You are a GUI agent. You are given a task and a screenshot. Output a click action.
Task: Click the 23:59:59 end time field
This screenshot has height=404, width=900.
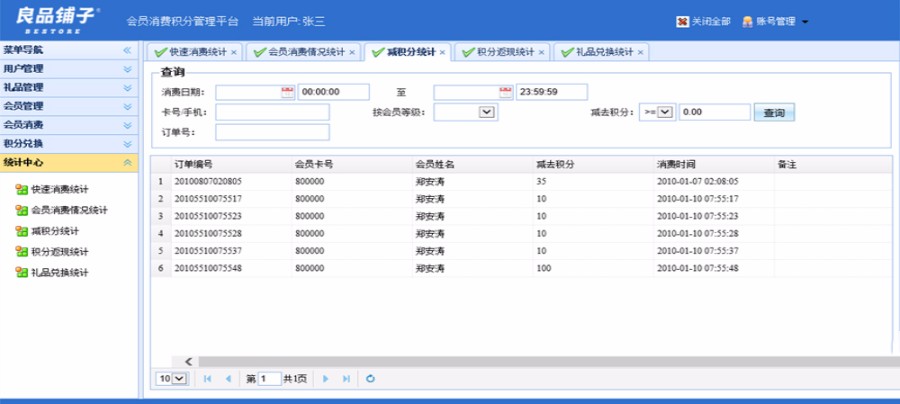pyautogui.click(x=552, y=92)
